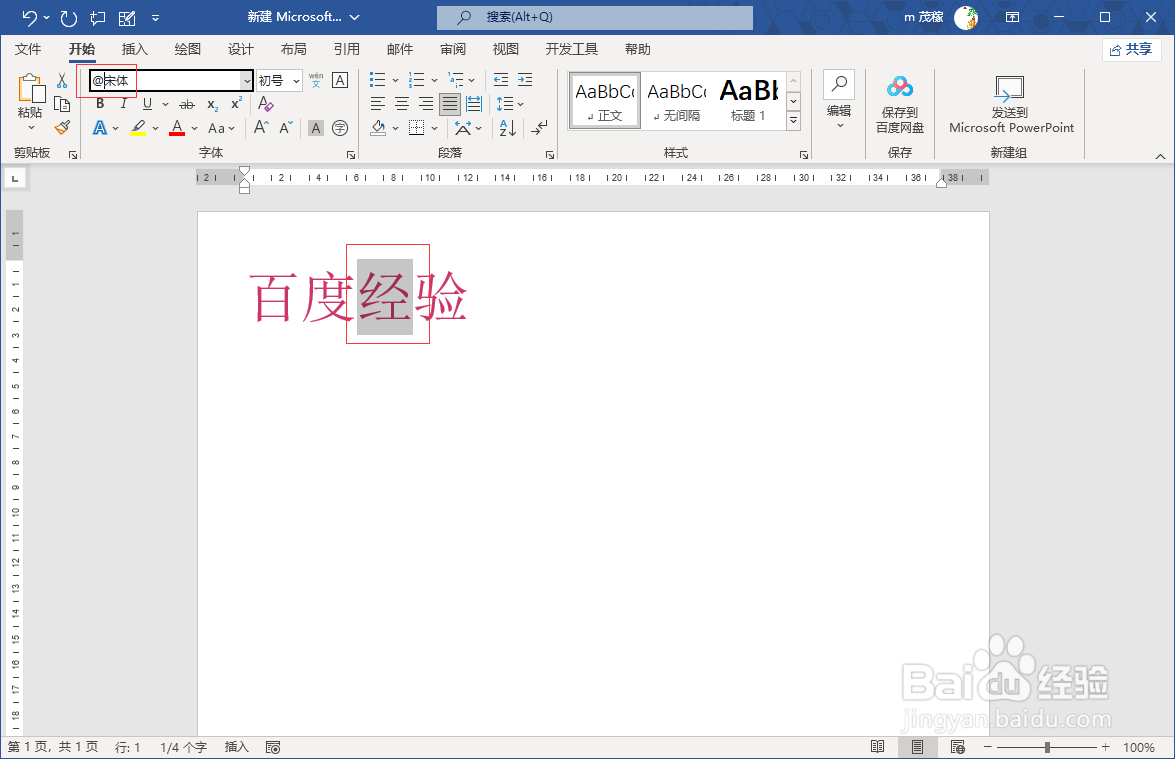
Task: Switch to Read Mode view in status bar
Action: [x=878, y=747]
